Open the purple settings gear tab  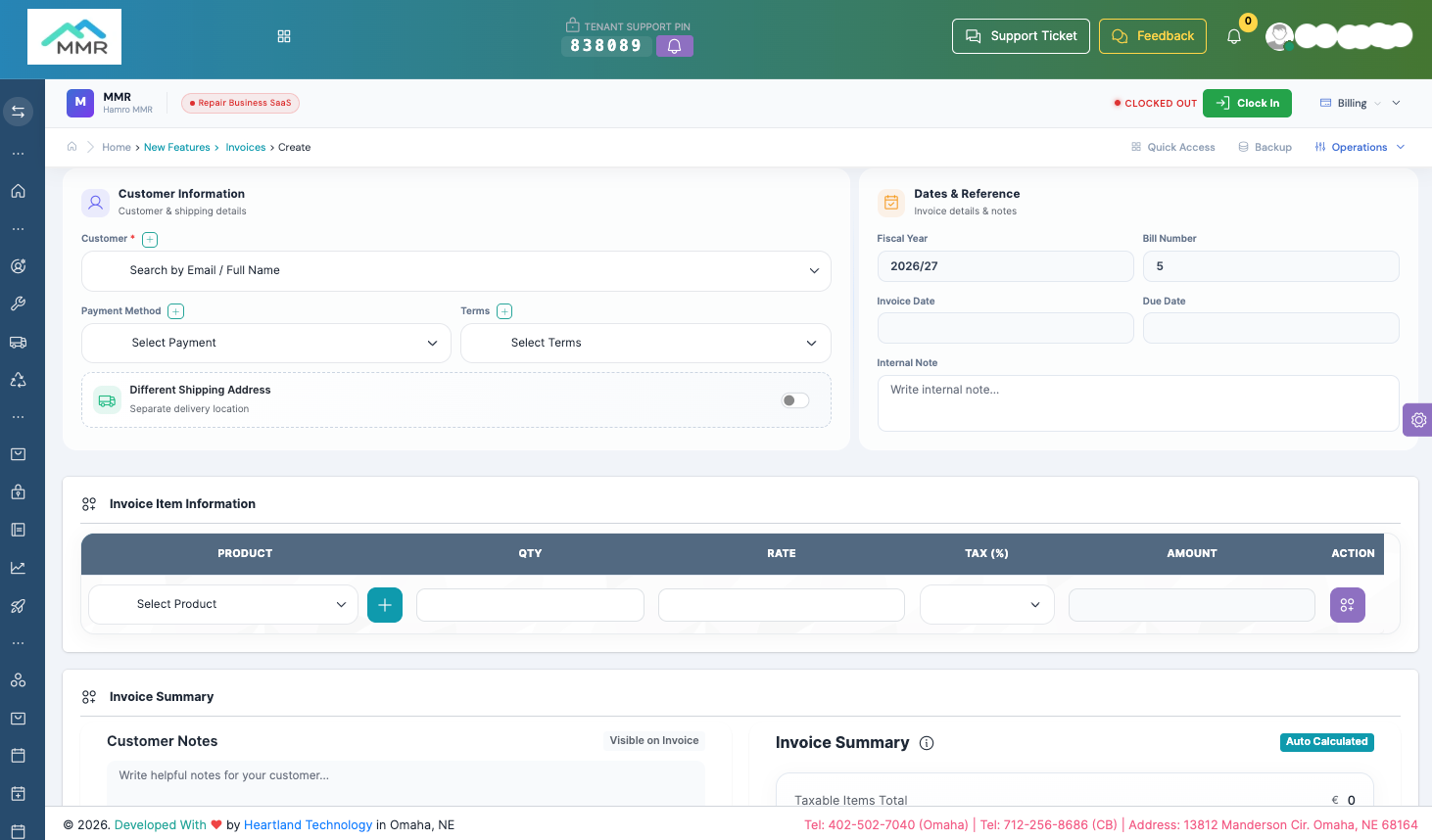point(1418,420)
